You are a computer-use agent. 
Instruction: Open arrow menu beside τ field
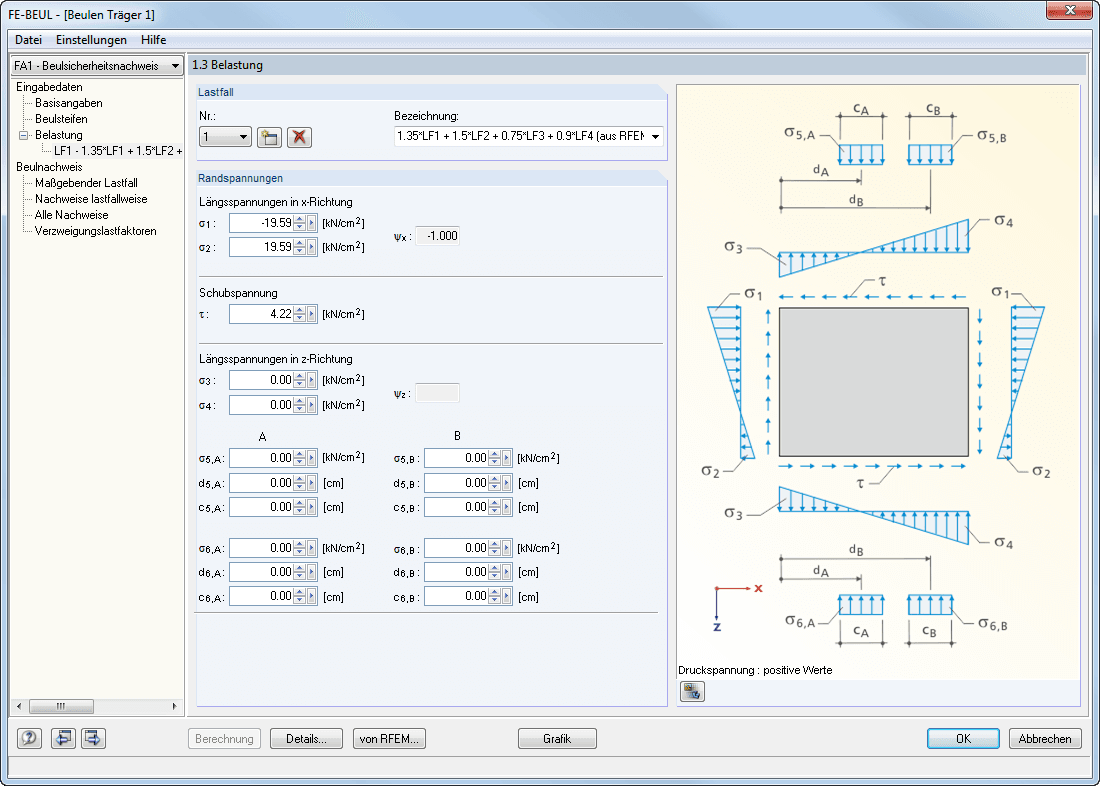point(312,314)
